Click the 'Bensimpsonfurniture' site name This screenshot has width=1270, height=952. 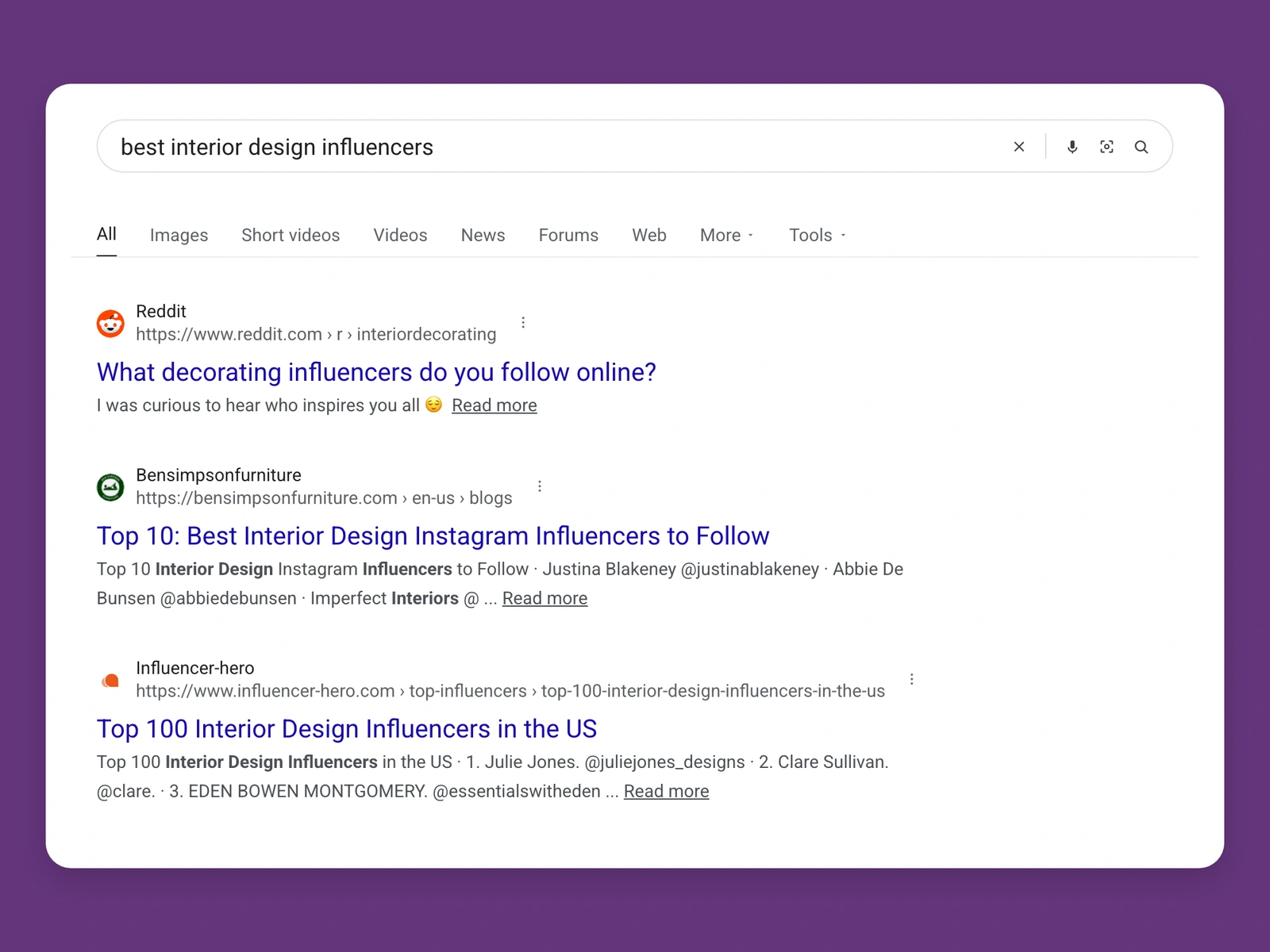click(218, 475)
